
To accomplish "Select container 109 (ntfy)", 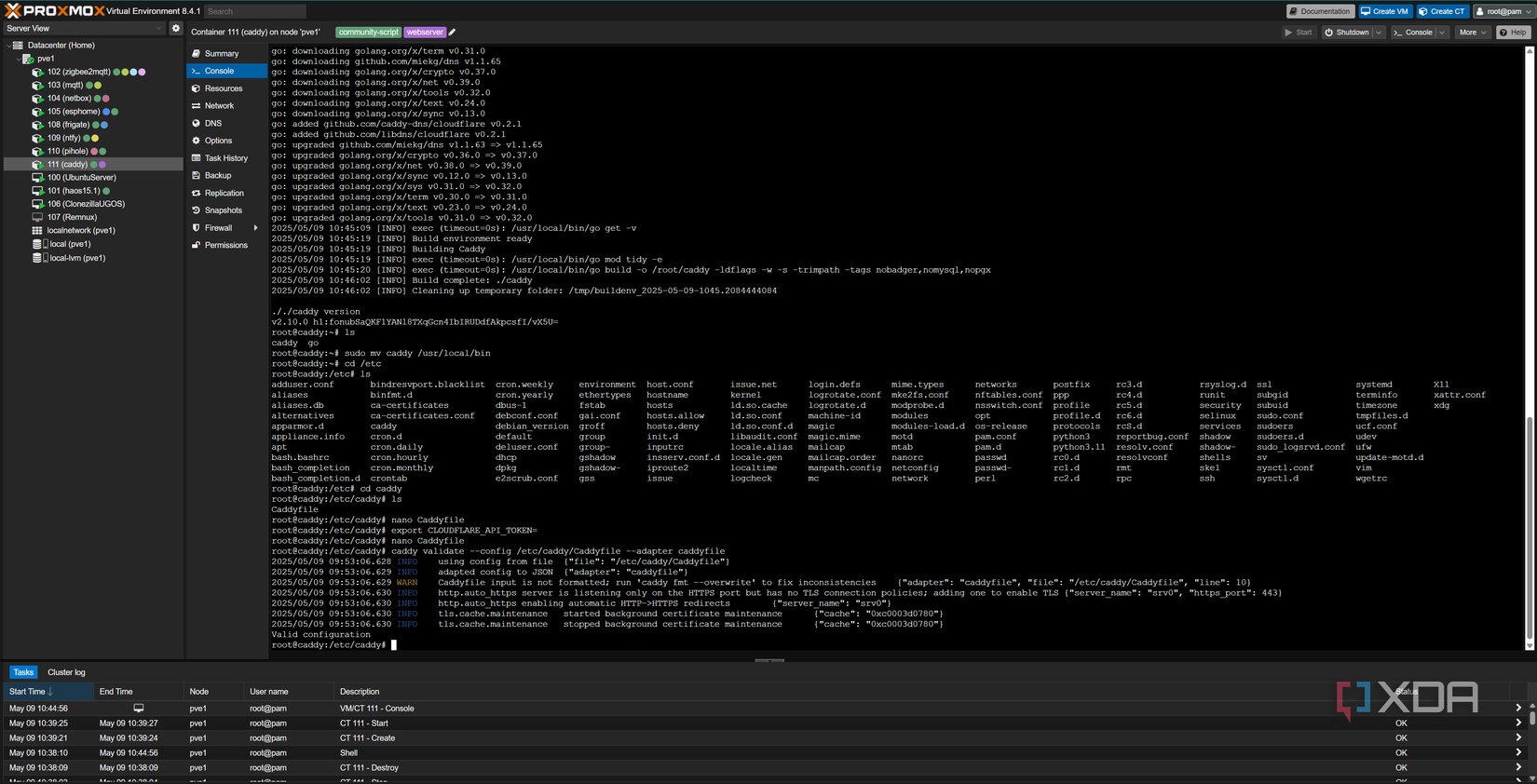I will tap(64, 138).
